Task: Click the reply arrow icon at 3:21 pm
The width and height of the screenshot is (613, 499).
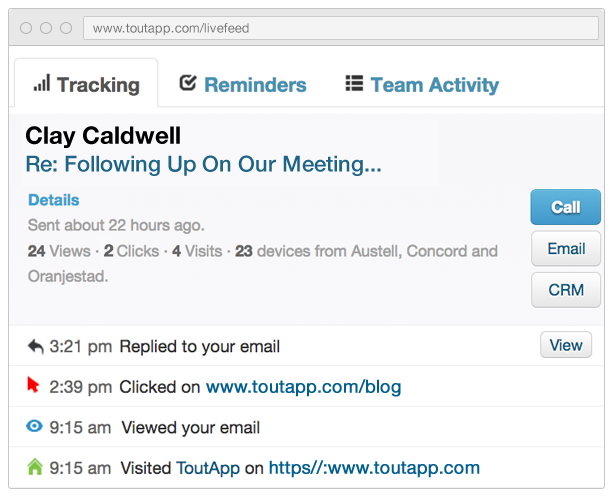Action: coord(36,346)
